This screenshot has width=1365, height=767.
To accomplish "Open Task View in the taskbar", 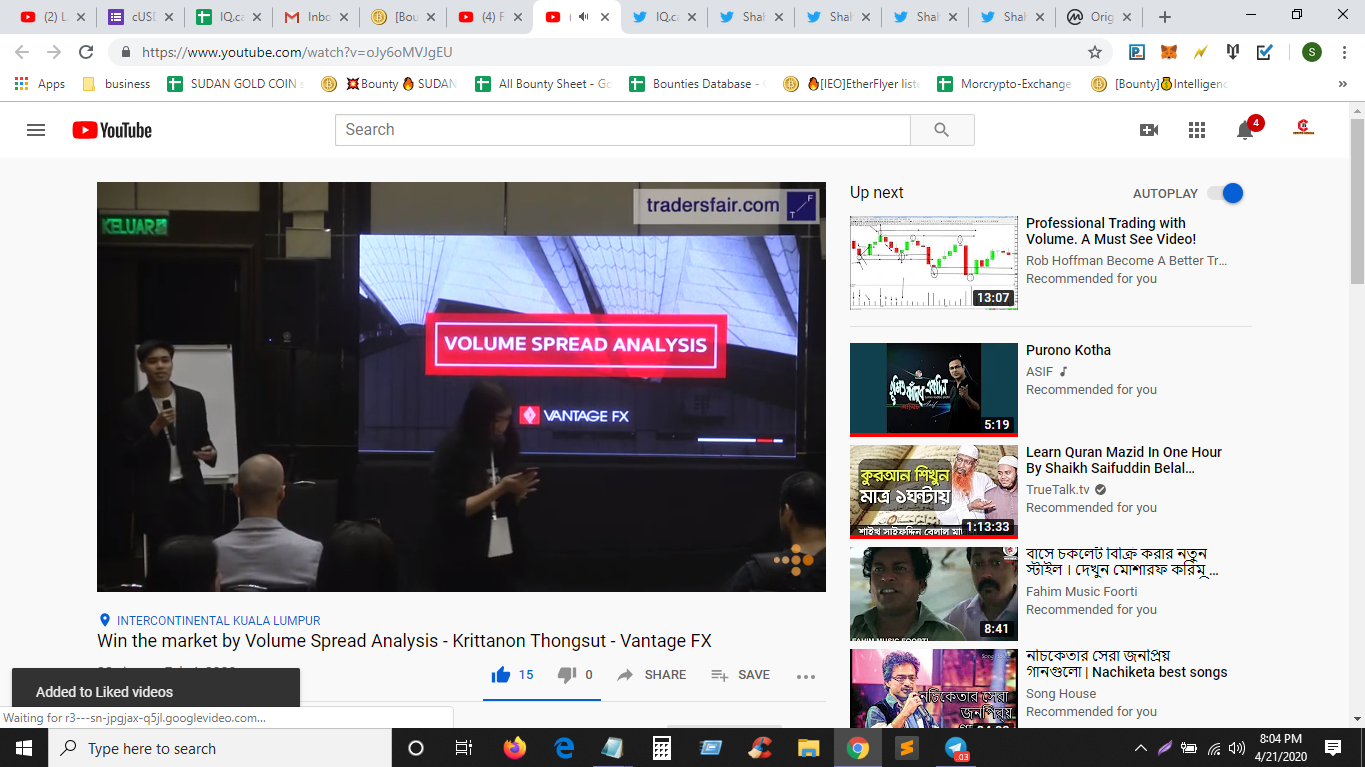I will click(x=464, y=748).
